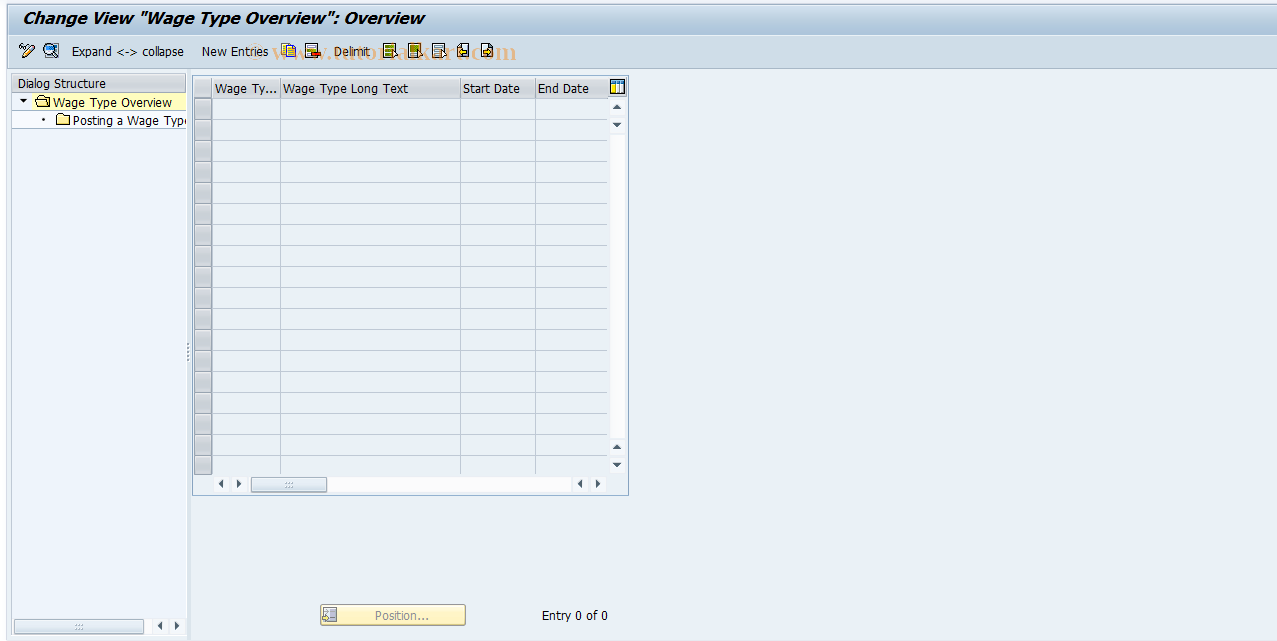The image size is (1277, 641).
Task: Click the Dialog Structure horizontal scrollbar thumb
Action: coord(79,626)
